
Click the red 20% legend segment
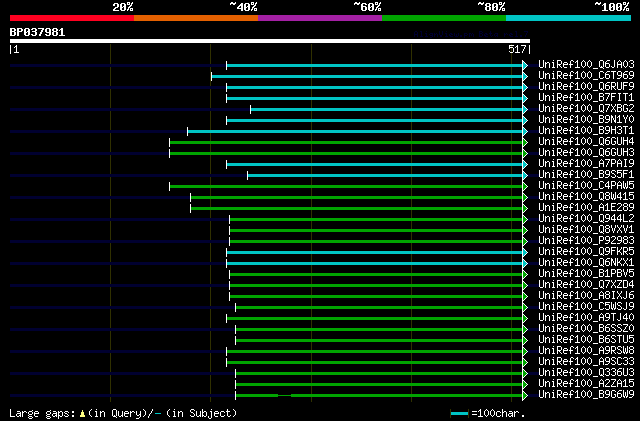click(72, 18)
